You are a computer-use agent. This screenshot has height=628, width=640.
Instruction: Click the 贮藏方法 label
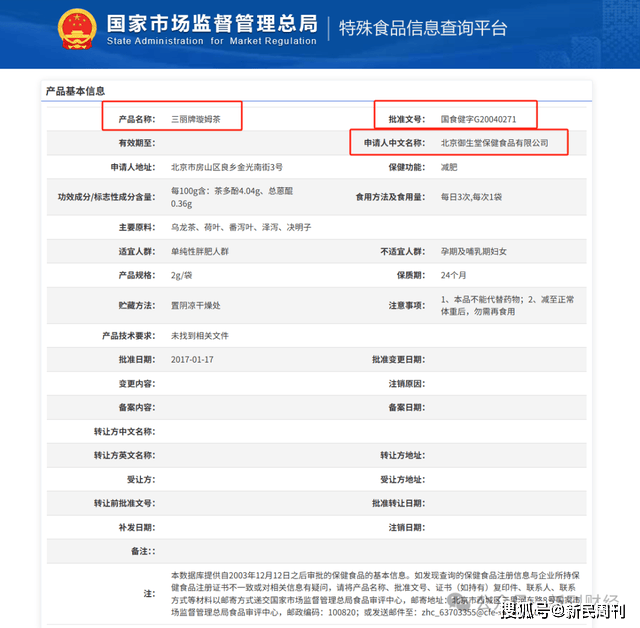click(137, 305)
